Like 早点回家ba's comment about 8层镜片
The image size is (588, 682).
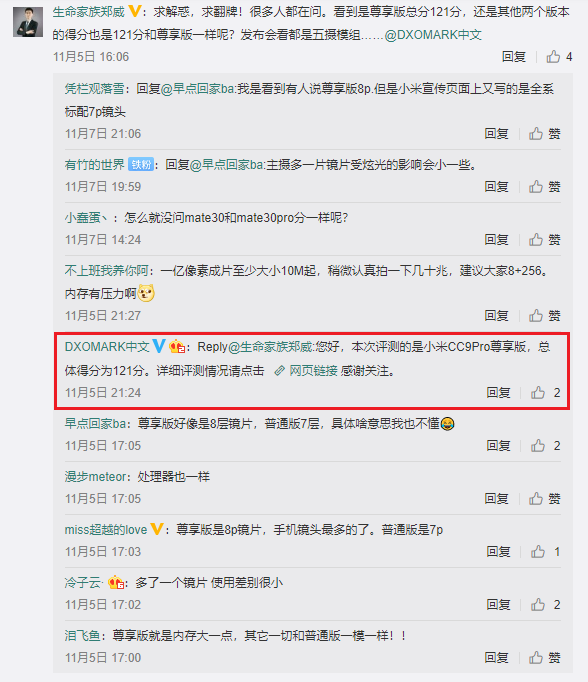pyautogui.click(x=545, y=446)
